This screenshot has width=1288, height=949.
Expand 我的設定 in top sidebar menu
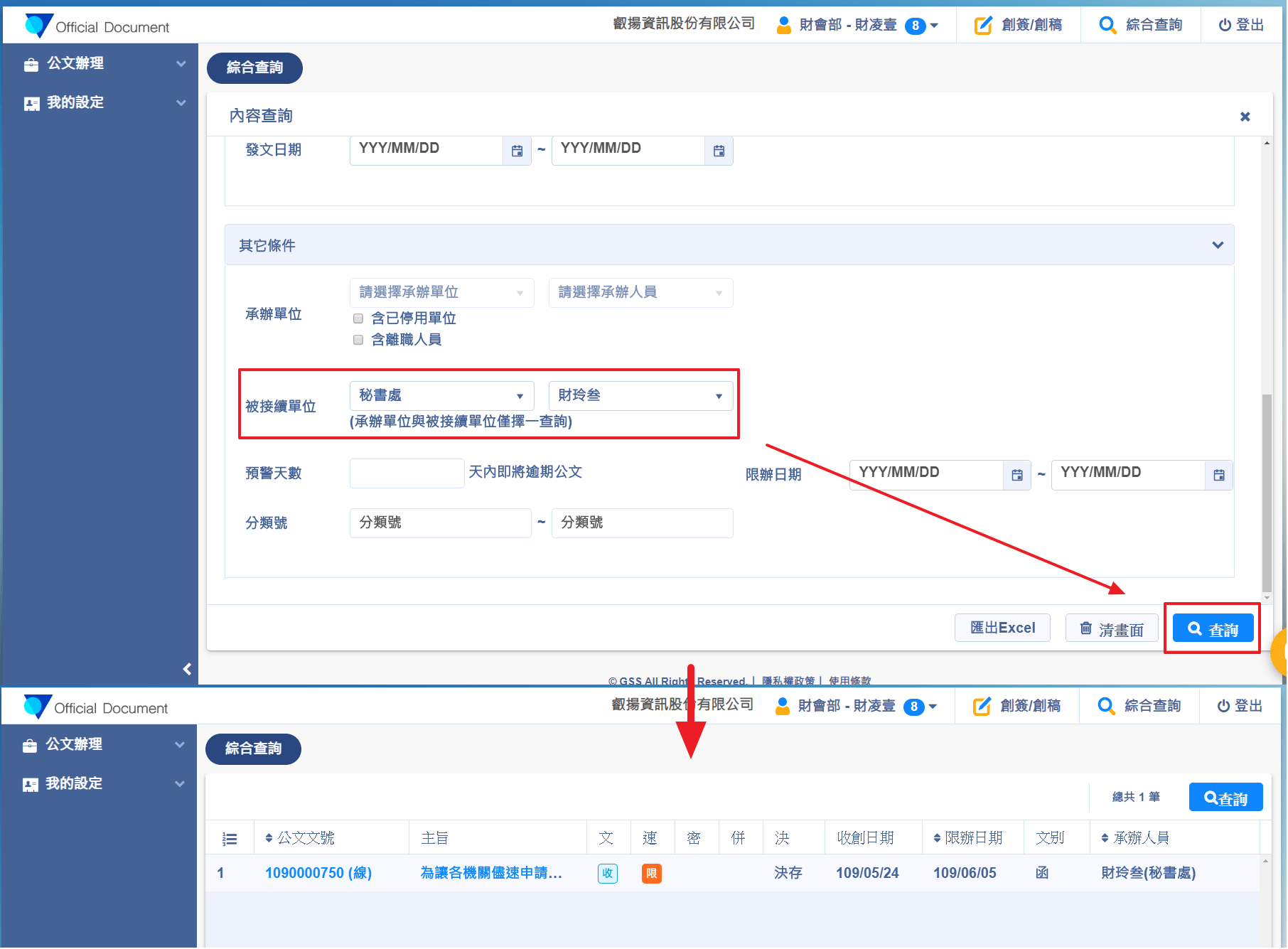(x=100, y=103)
